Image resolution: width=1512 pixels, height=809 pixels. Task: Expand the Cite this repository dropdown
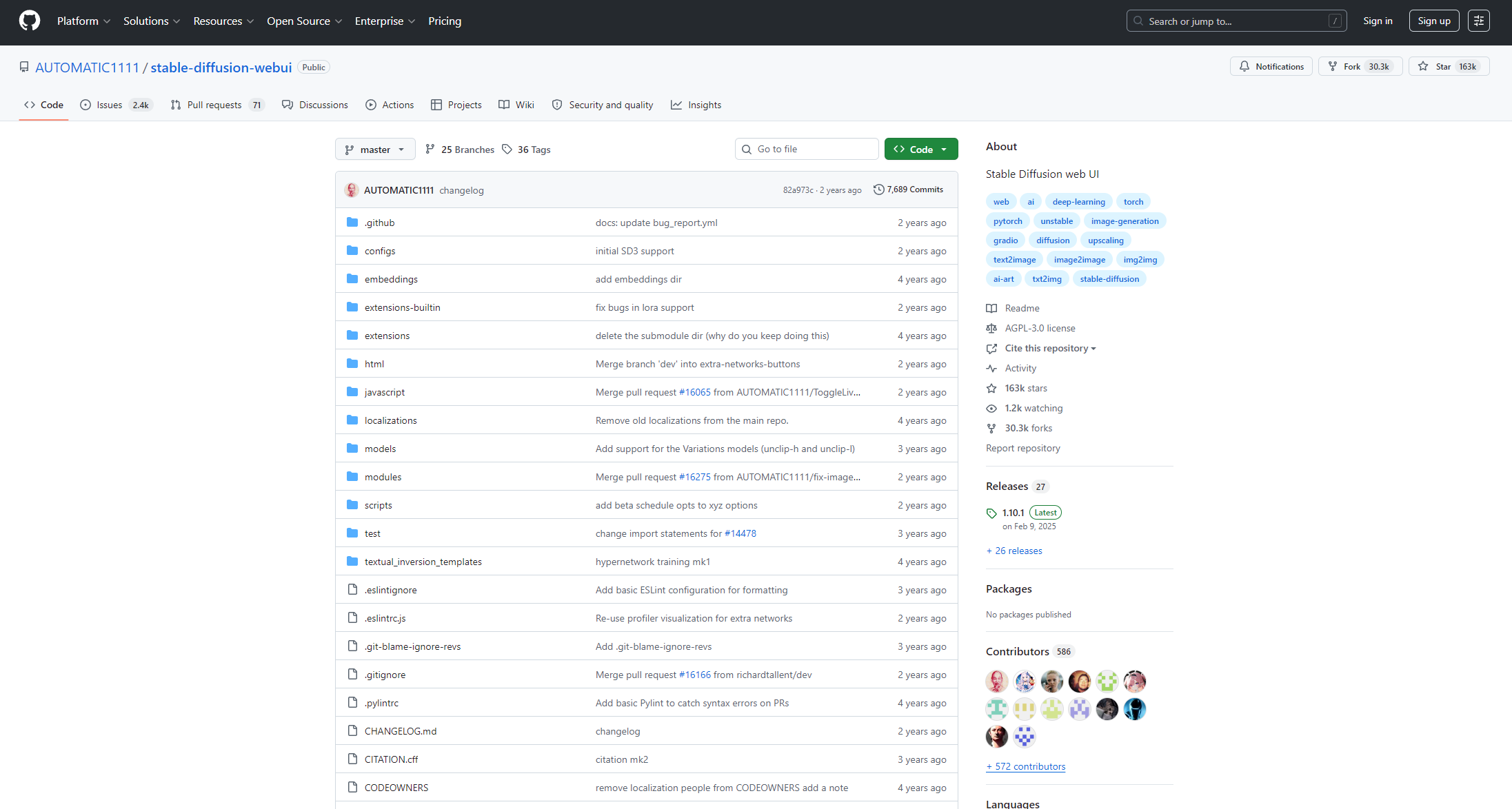(x=1050, y=348)
